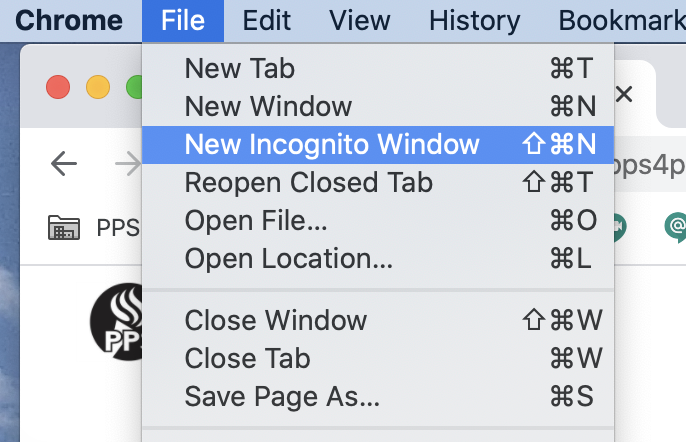Choose Open Location... menu entry

click(378, 259)
